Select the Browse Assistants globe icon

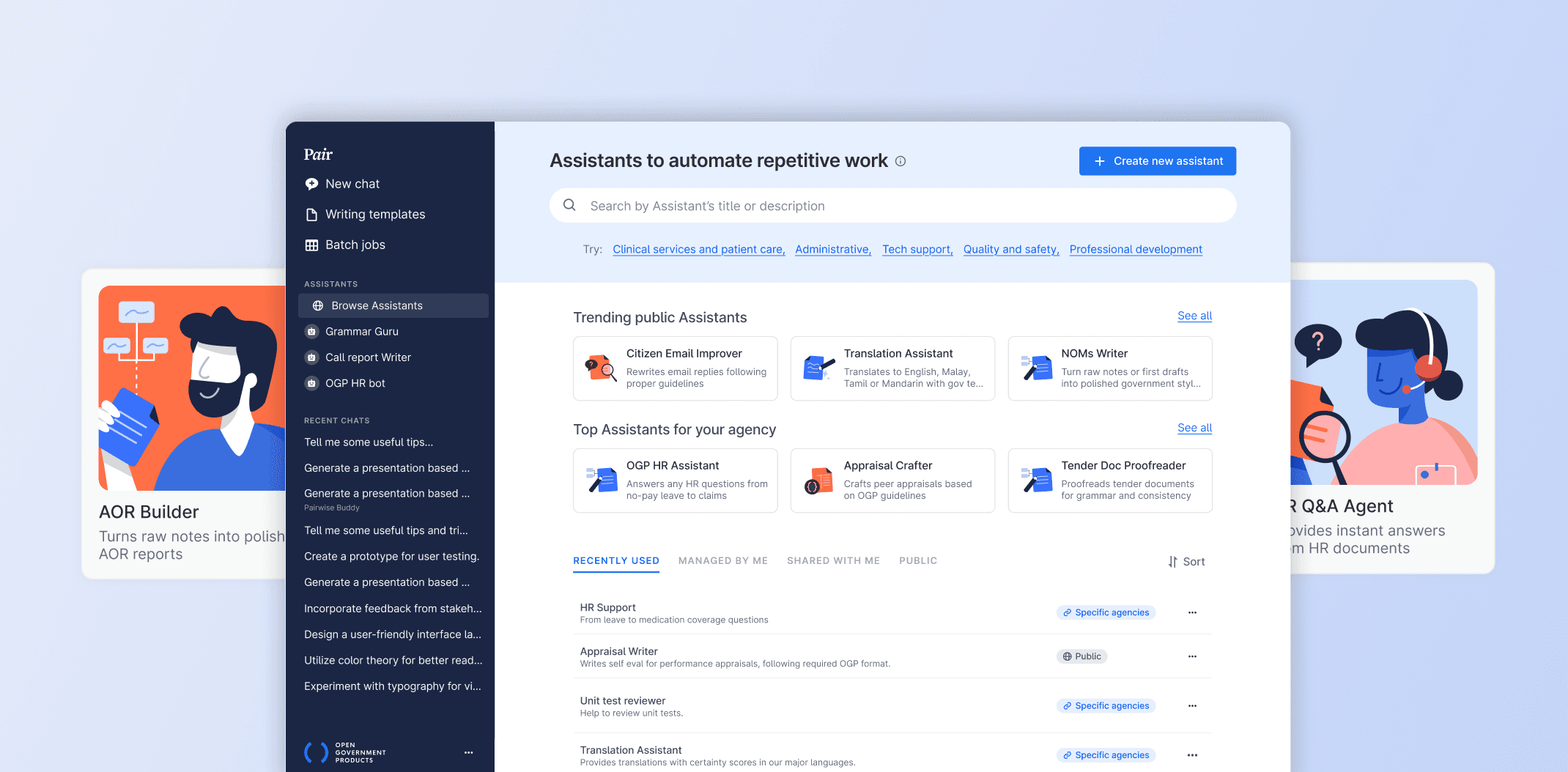click(317, 305)
